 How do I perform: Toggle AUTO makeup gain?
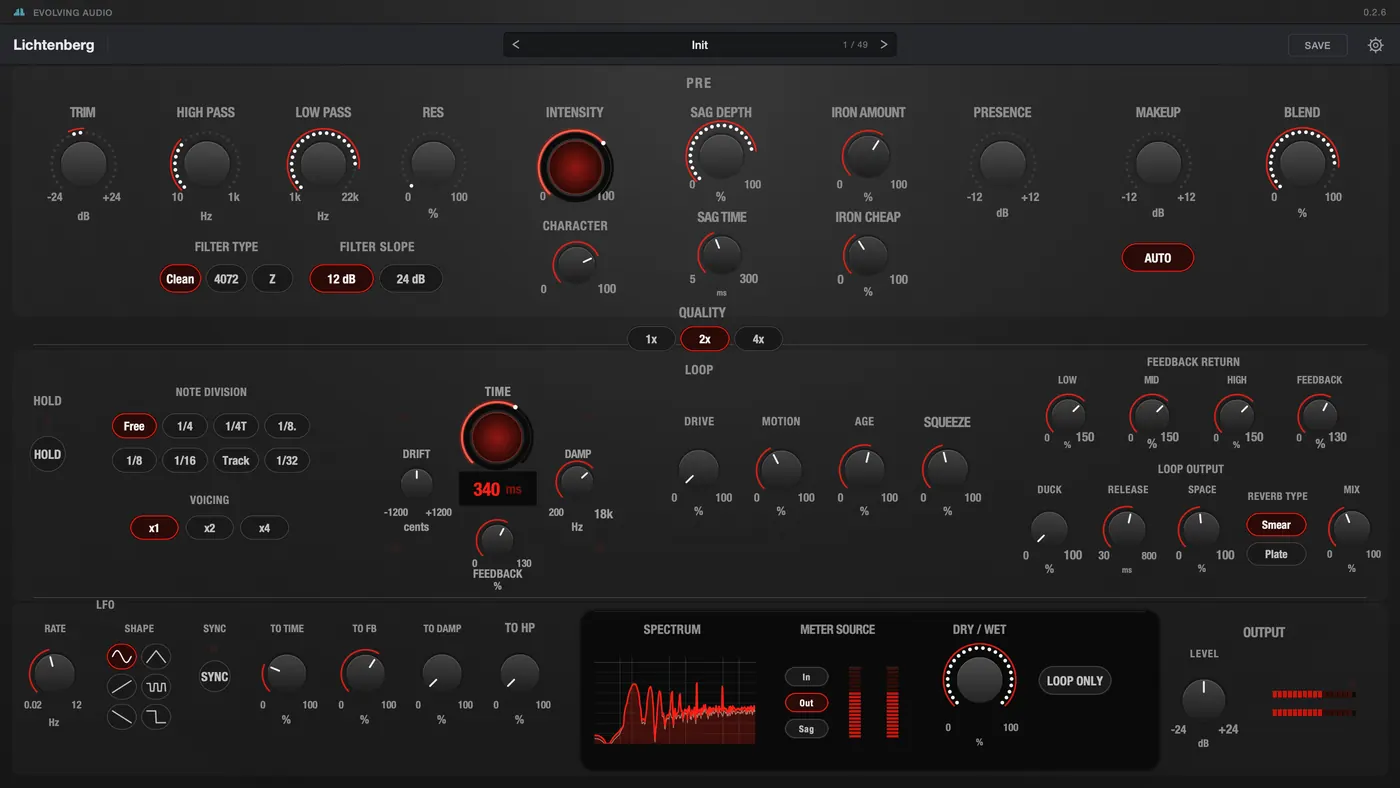pyautogui.click(x=1157, y=258)
